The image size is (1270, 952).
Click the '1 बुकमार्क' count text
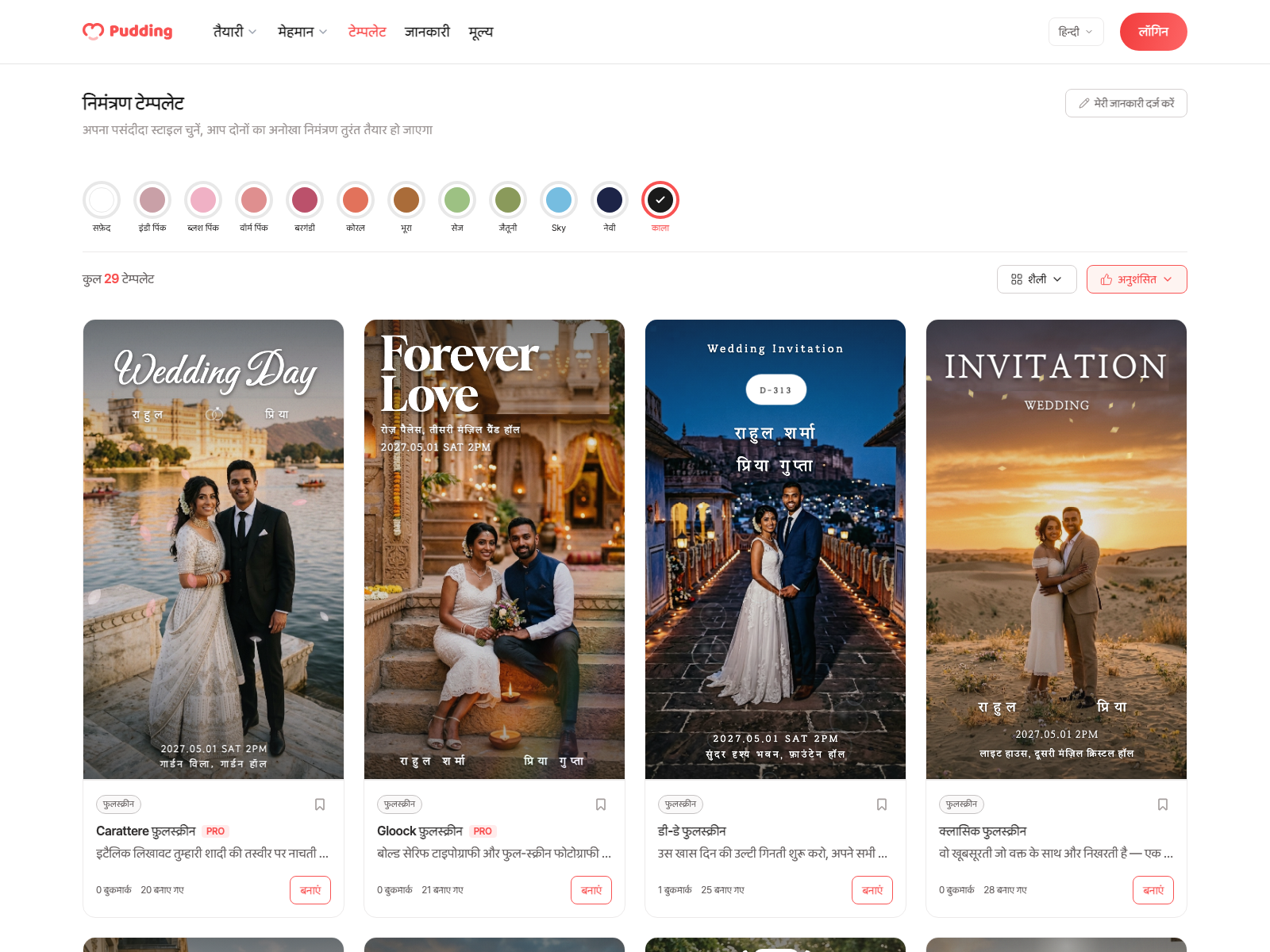tap(675, 890)
